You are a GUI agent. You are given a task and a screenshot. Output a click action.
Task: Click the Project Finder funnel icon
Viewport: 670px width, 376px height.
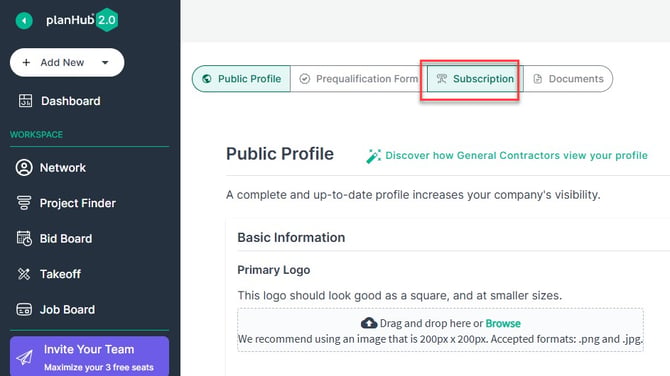[24, 203]
